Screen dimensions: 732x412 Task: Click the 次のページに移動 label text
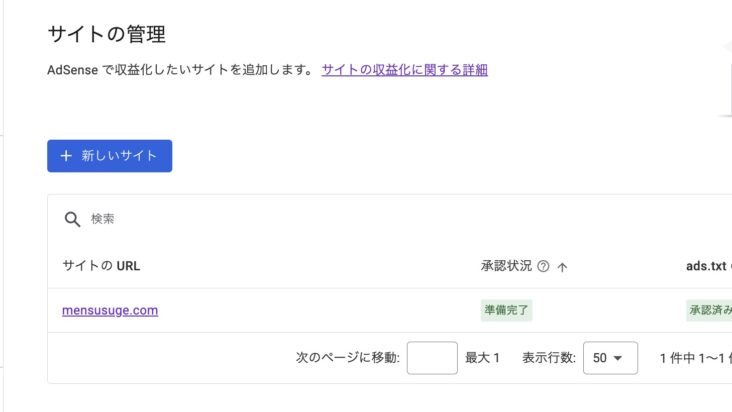348,358
